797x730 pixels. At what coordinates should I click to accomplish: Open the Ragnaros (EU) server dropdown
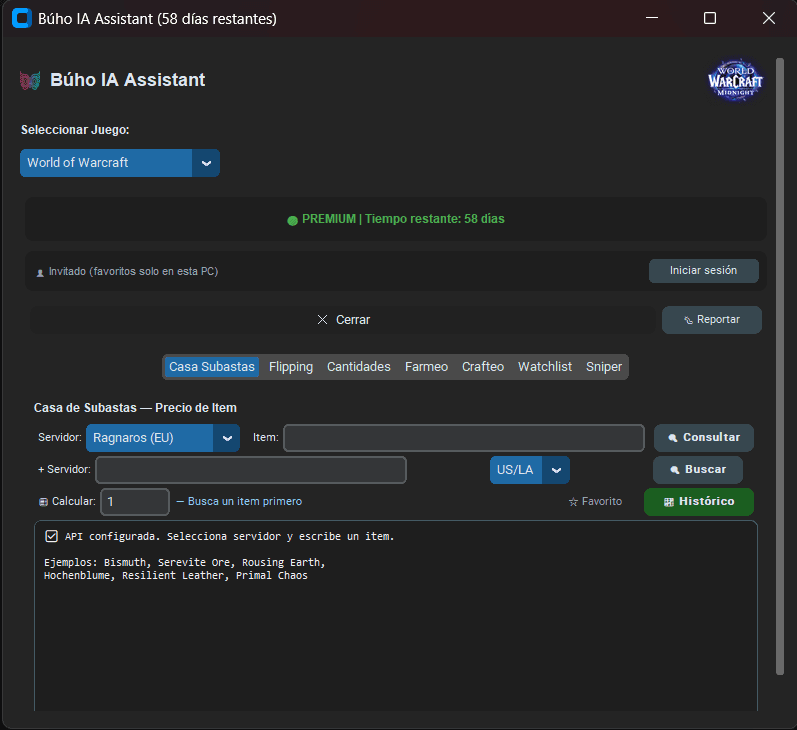(163, 438)
